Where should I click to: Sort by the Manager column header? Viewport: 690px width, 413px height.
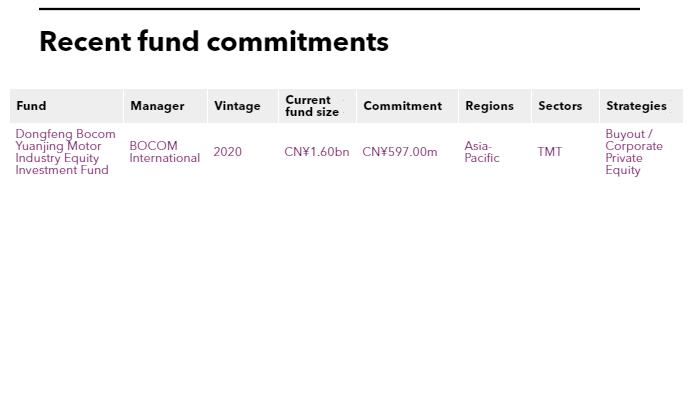click(157, 106)
